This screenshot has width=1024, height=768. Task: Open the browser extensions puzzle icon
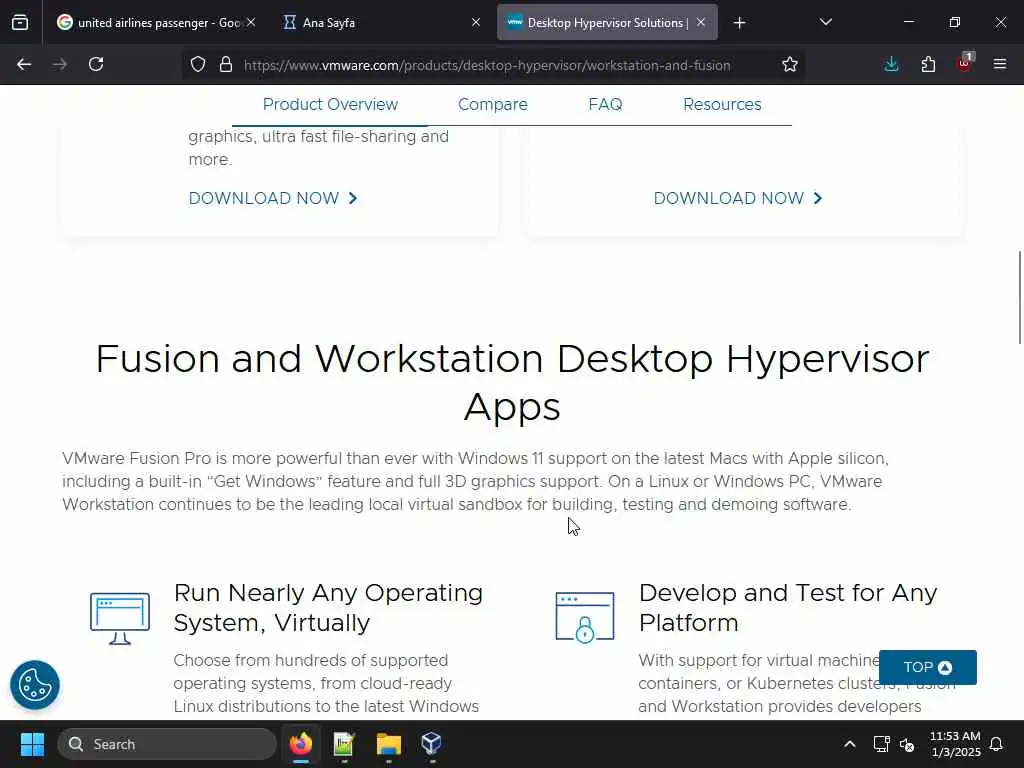[x=928, y=64]
